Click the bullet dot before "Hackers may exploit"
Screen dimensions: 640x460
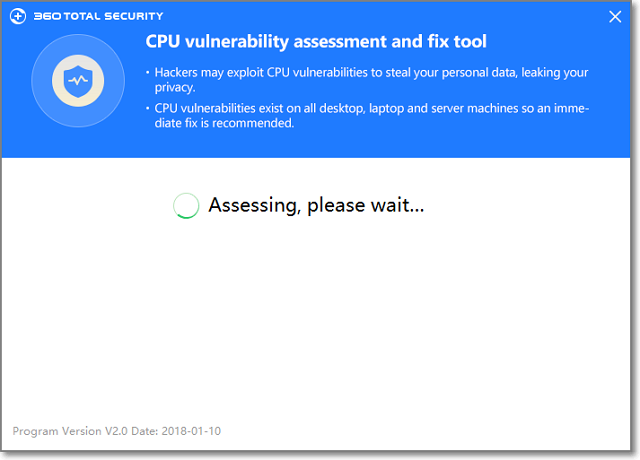click(x=147, y=73)
